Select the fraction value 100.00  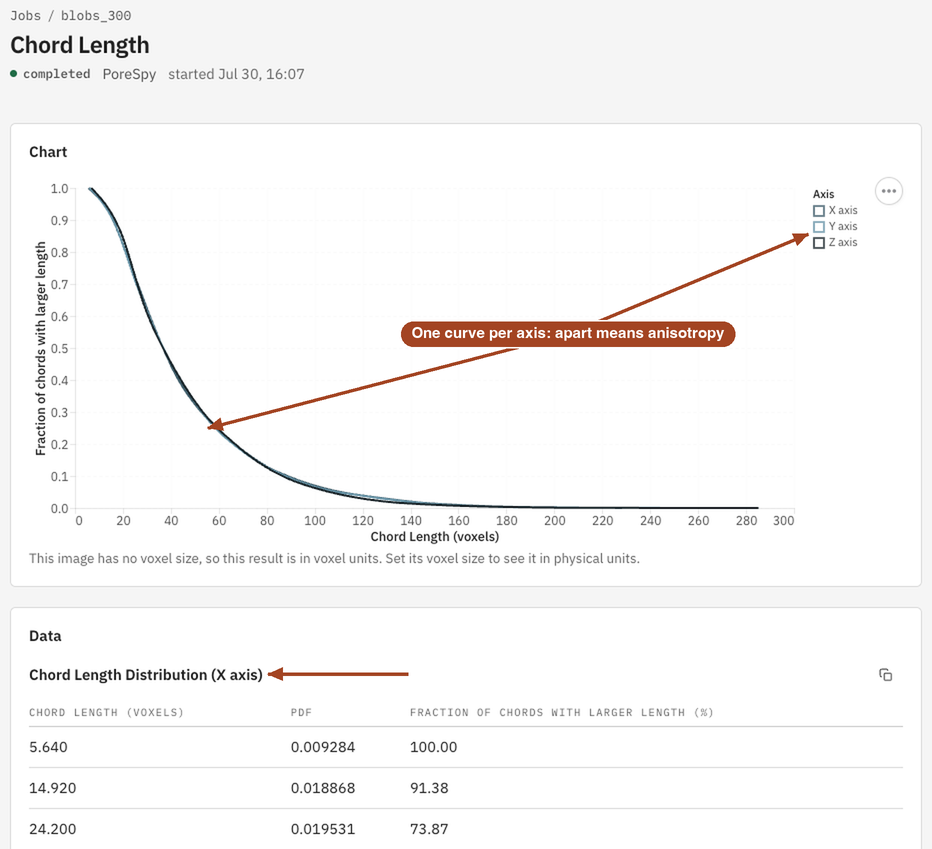pyautogui.click(x=433, y=747)
